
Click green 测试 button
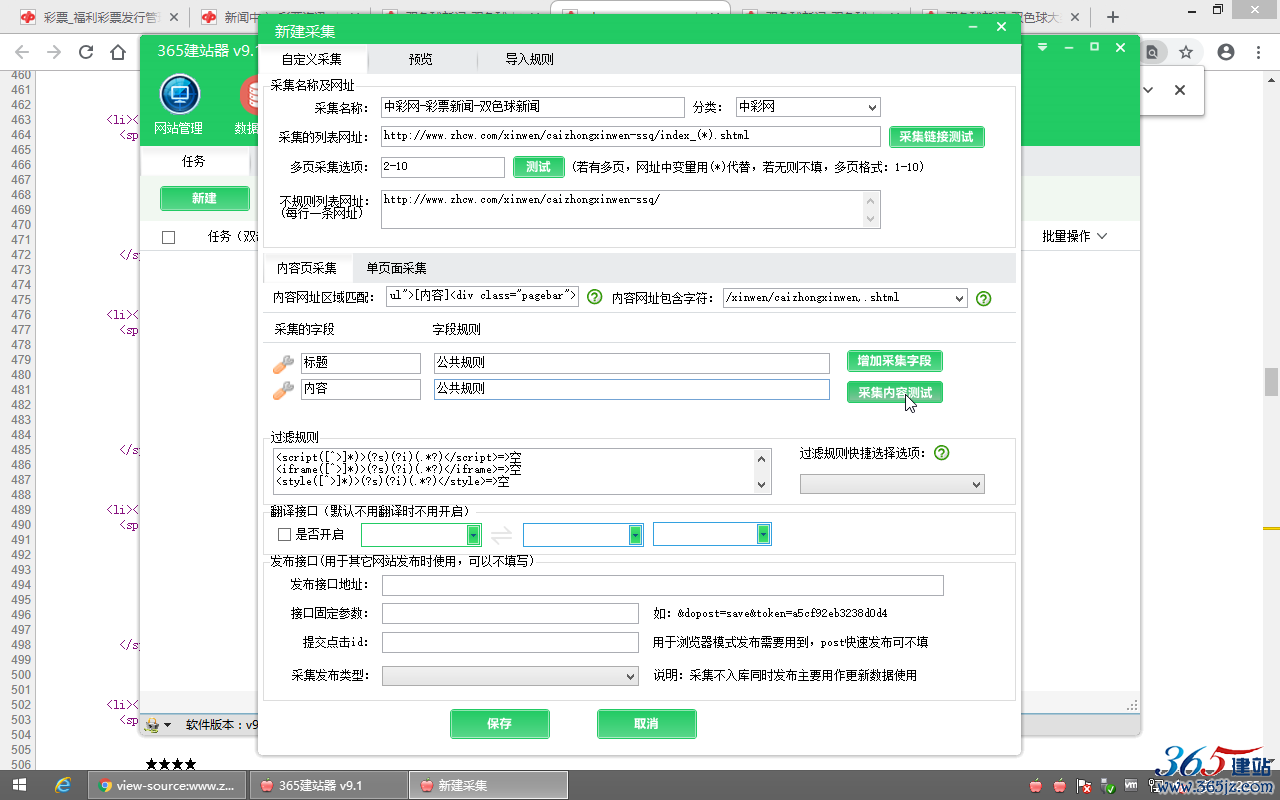(538, 167)
